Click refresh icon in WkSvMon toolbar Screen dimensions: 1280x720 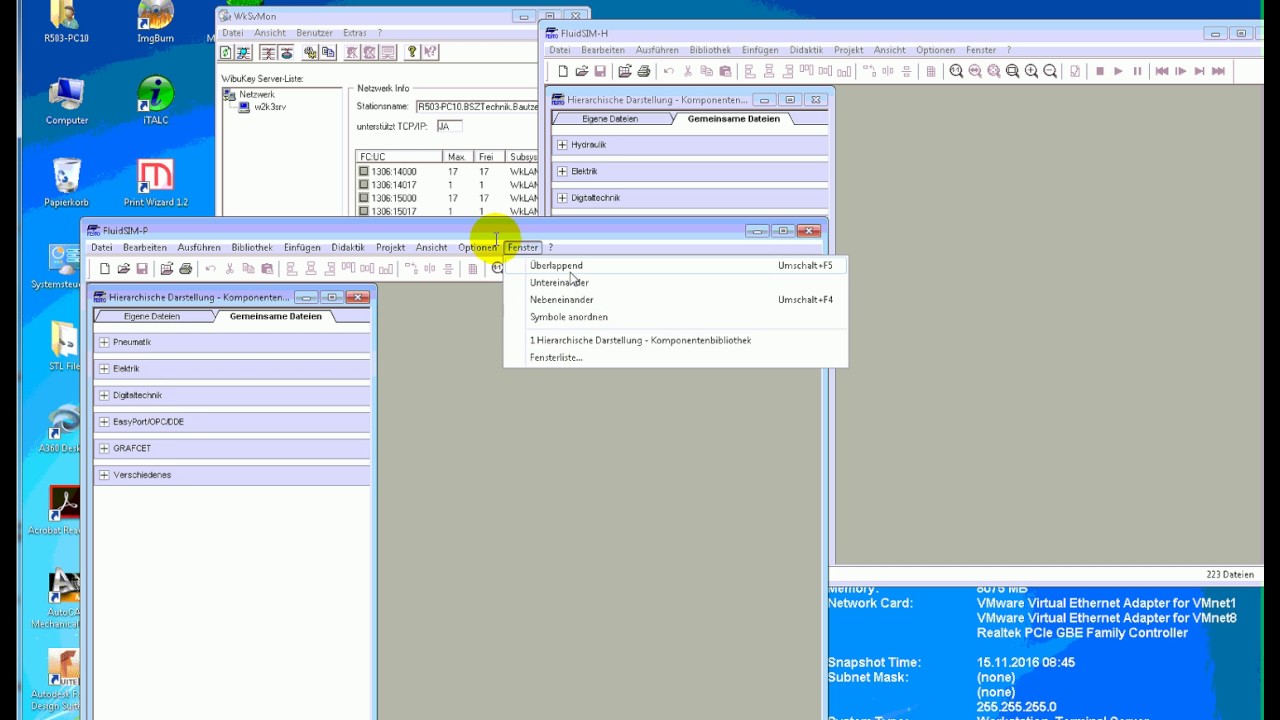(x=226, y=52)
